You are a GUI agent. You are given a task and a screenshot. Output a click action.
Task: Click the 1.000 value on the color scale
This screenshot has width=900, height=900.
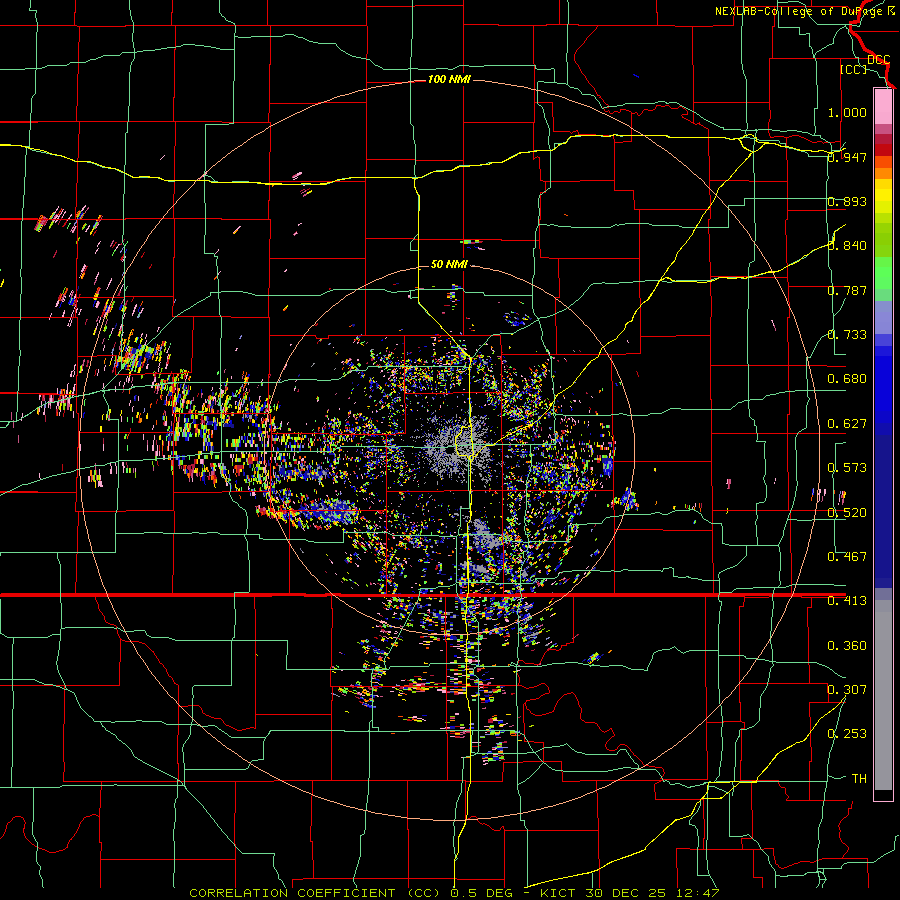tap(847, 112)
